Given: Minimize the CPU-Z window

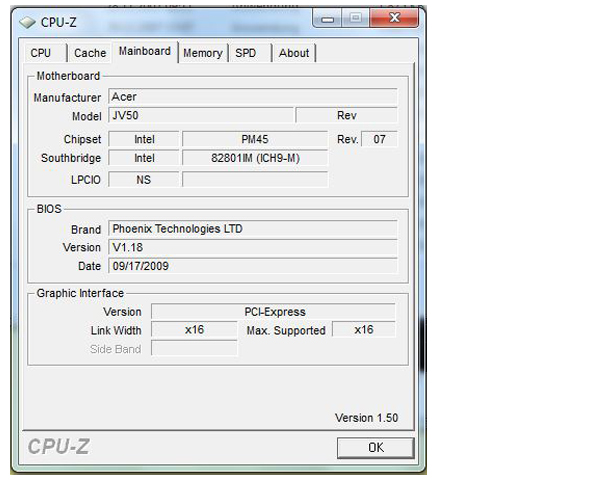Looking at the screenshot, I should [x=327, y=18].
